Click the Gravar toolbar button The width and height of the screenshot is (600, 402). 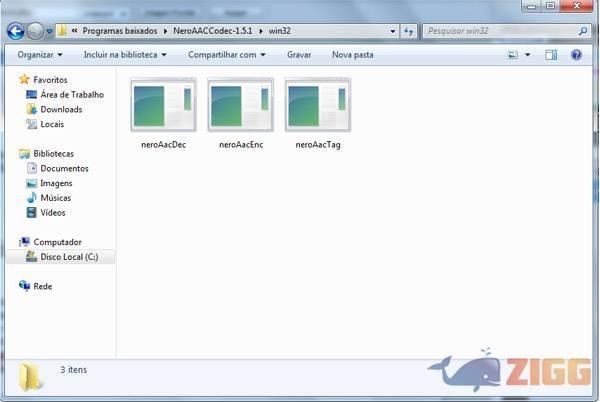click(x=299, y=55)
